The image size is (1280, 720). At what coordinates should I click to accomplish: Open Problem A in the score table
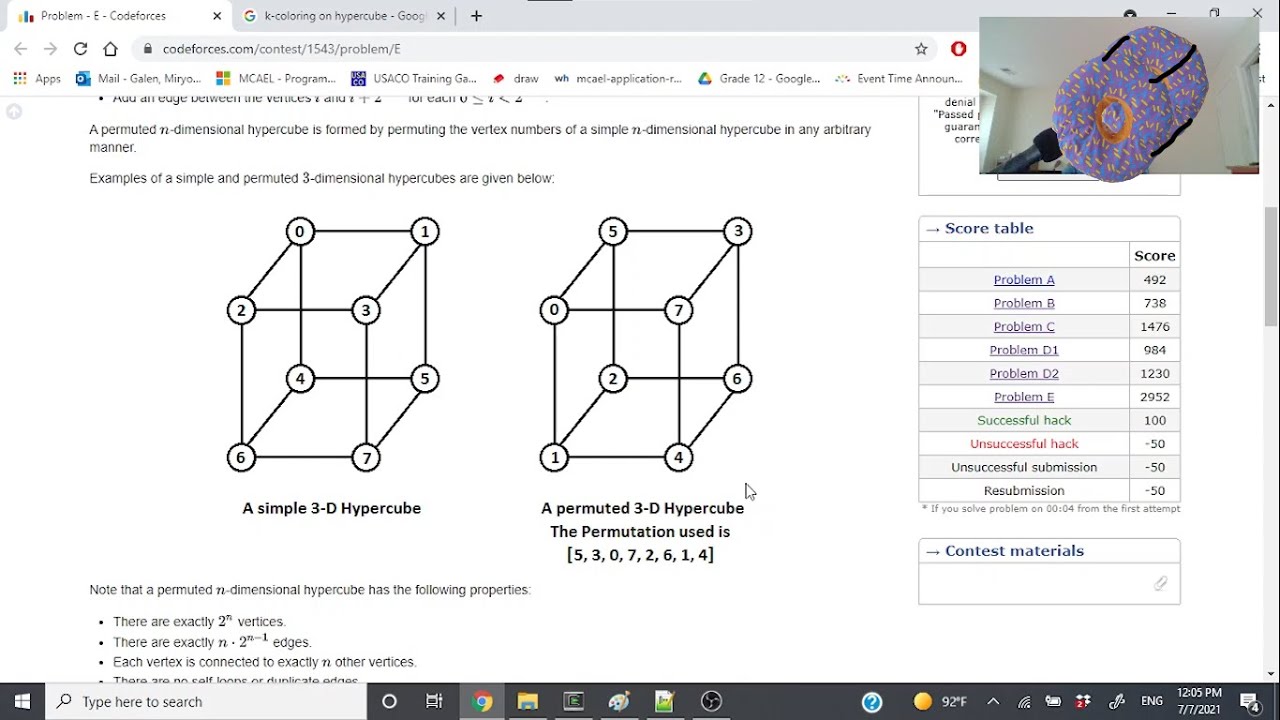pyautogui.click(x=1024, y=280)
